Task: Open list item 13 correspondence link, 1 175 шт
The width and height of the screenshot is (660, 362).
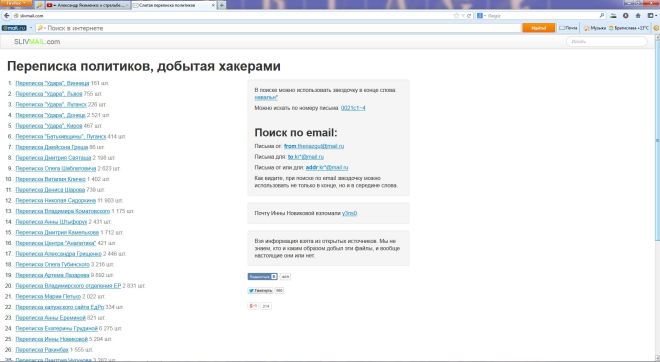Action: (x=63, y=211)
